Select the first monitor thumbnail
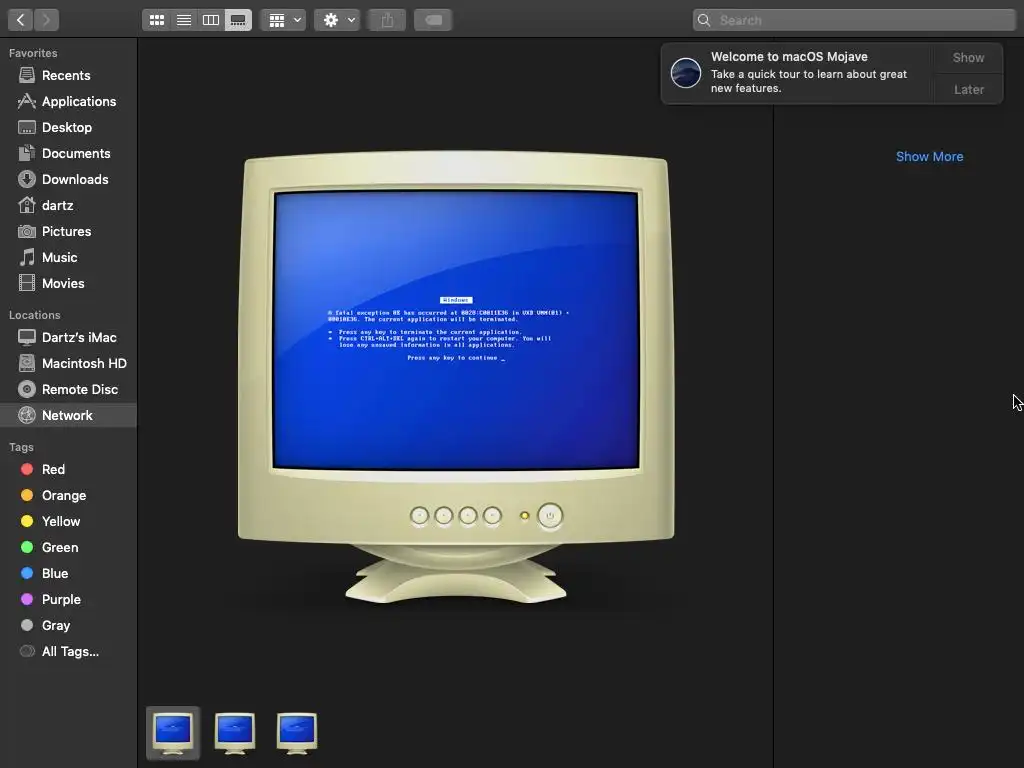Viewport: 1024px width, 768px height. [x=173, y=733]
